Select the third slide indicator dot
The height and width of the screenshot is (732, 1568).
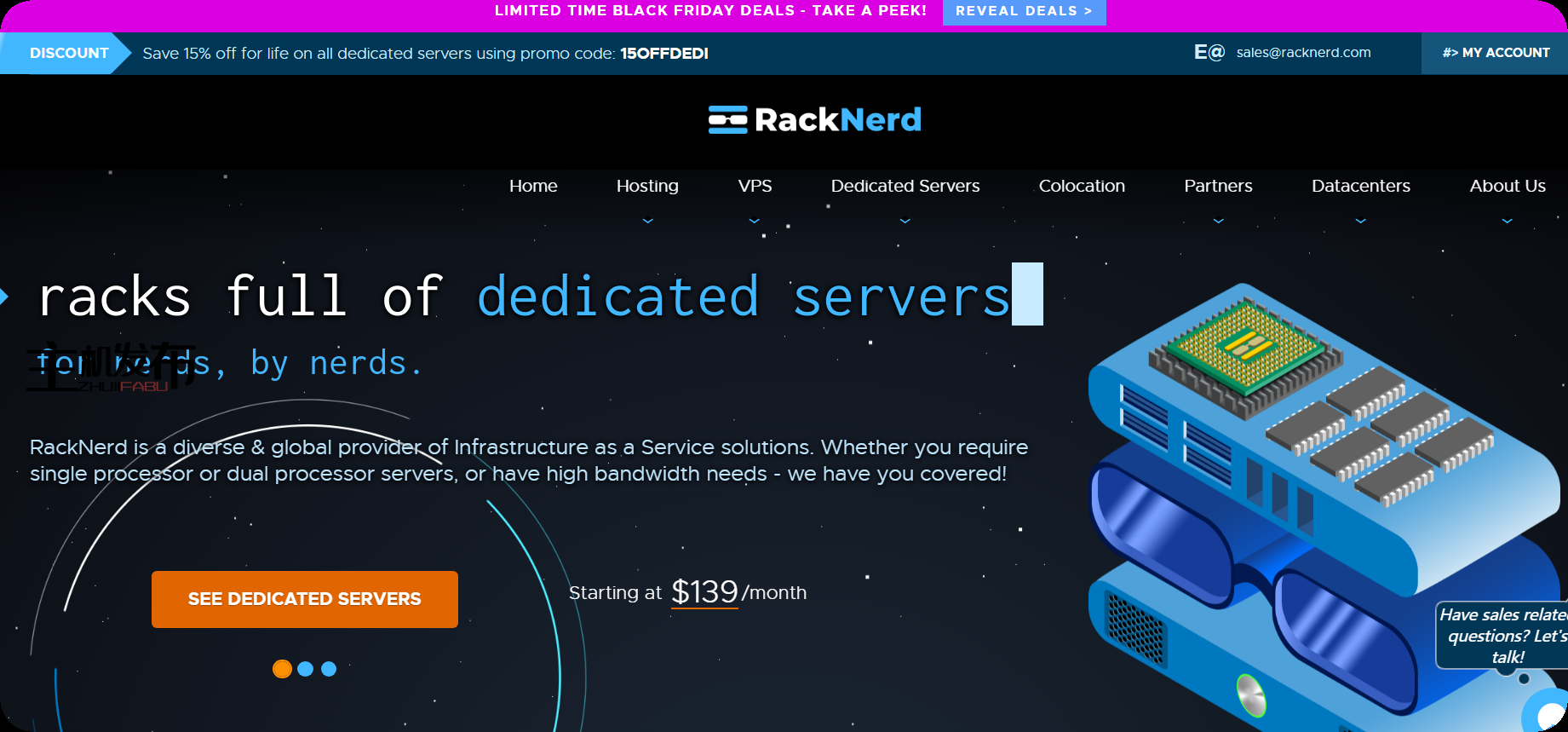tap(329, 669)
